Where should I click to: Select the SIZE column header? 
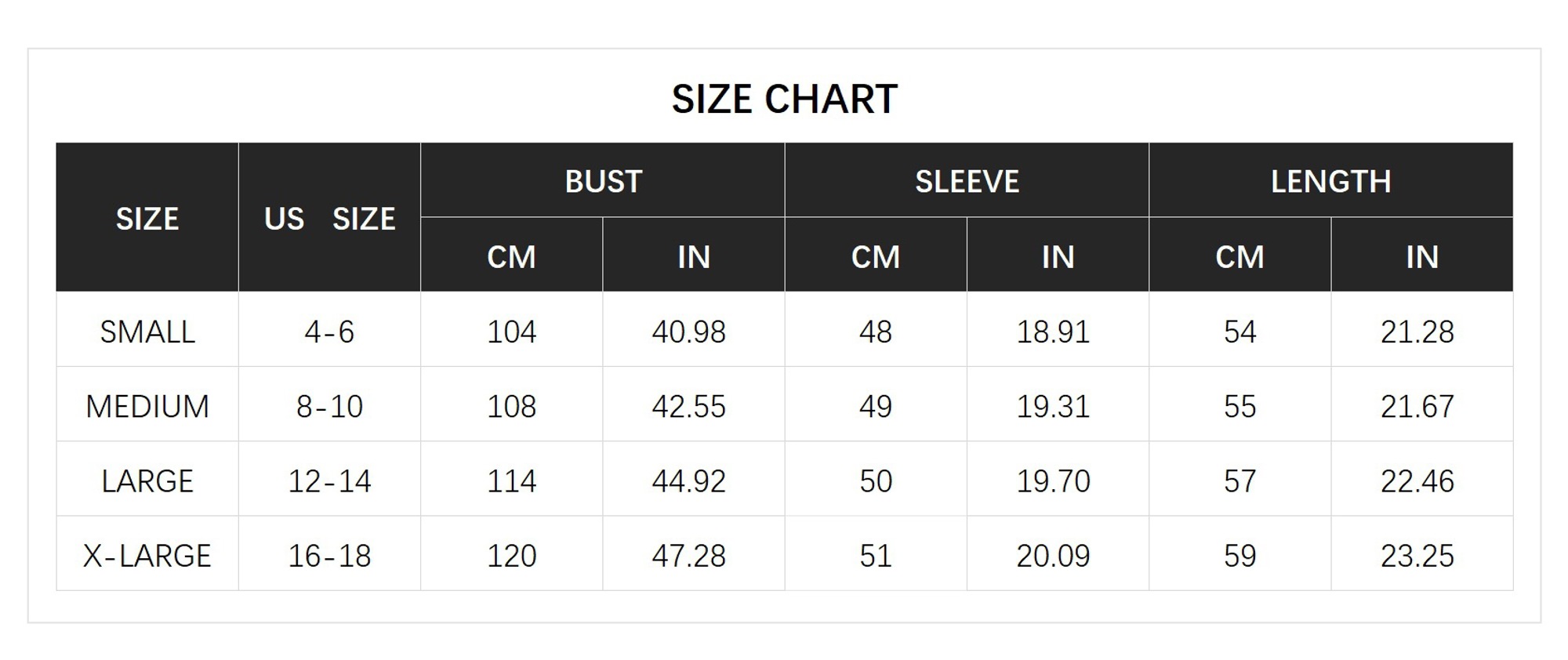click(x=147, y=218)
